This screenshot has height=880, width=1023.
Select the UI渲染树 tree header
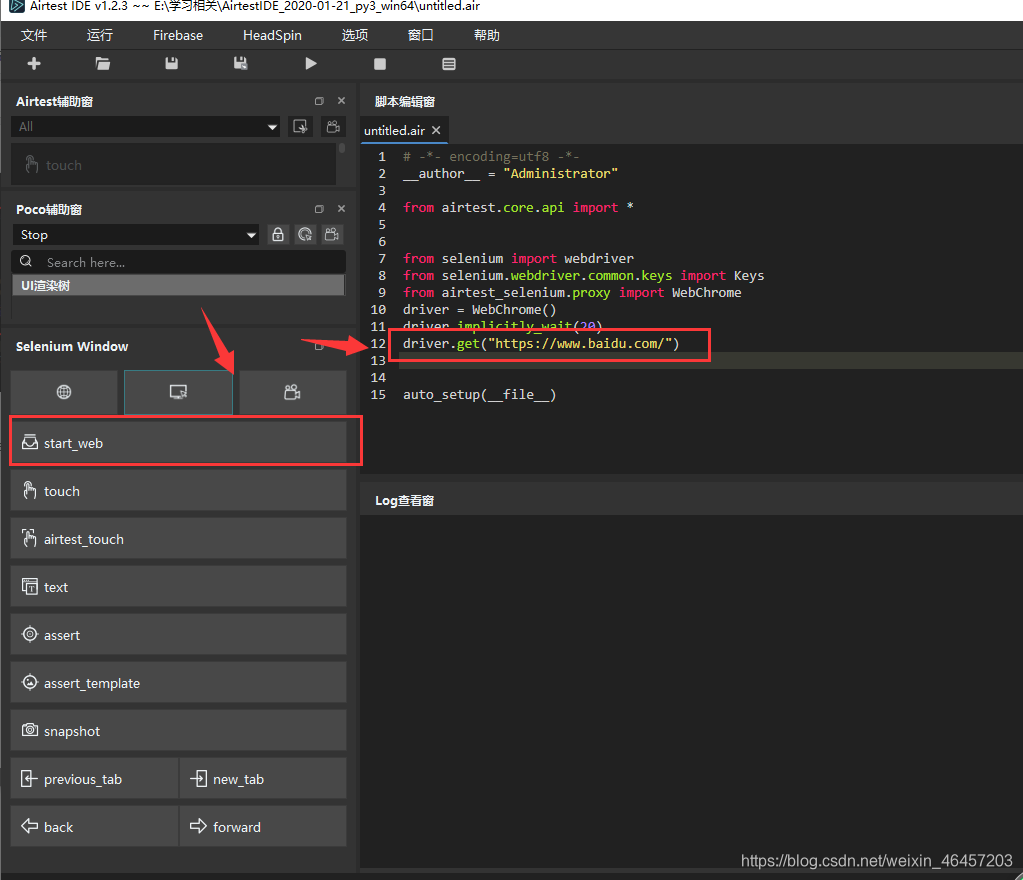click(177, 286)
